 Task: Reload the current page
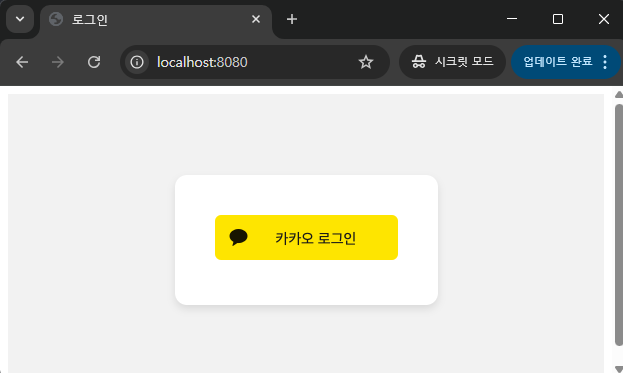tap(94, 62)
